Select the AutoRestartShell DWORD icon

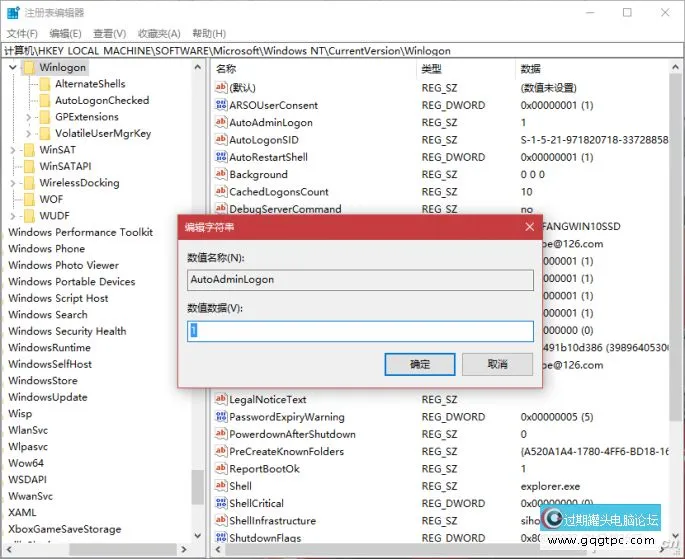(x=221, y=158)
